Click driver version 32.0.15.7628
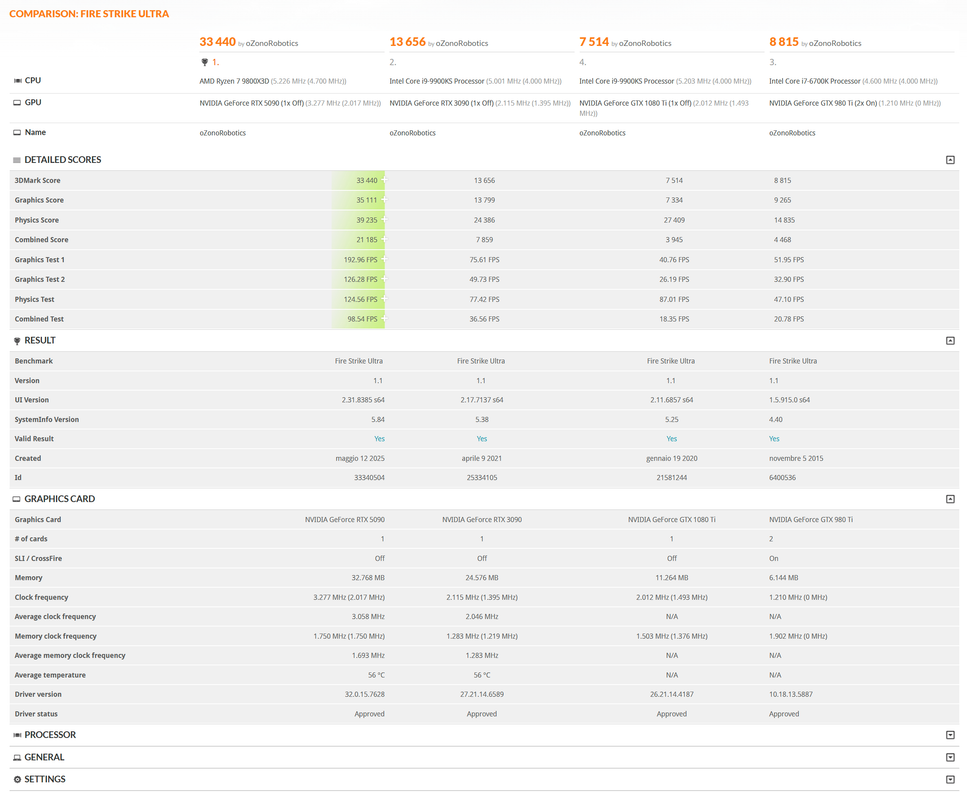The height and width of the screenshot is (800, 967). (364, 695)
